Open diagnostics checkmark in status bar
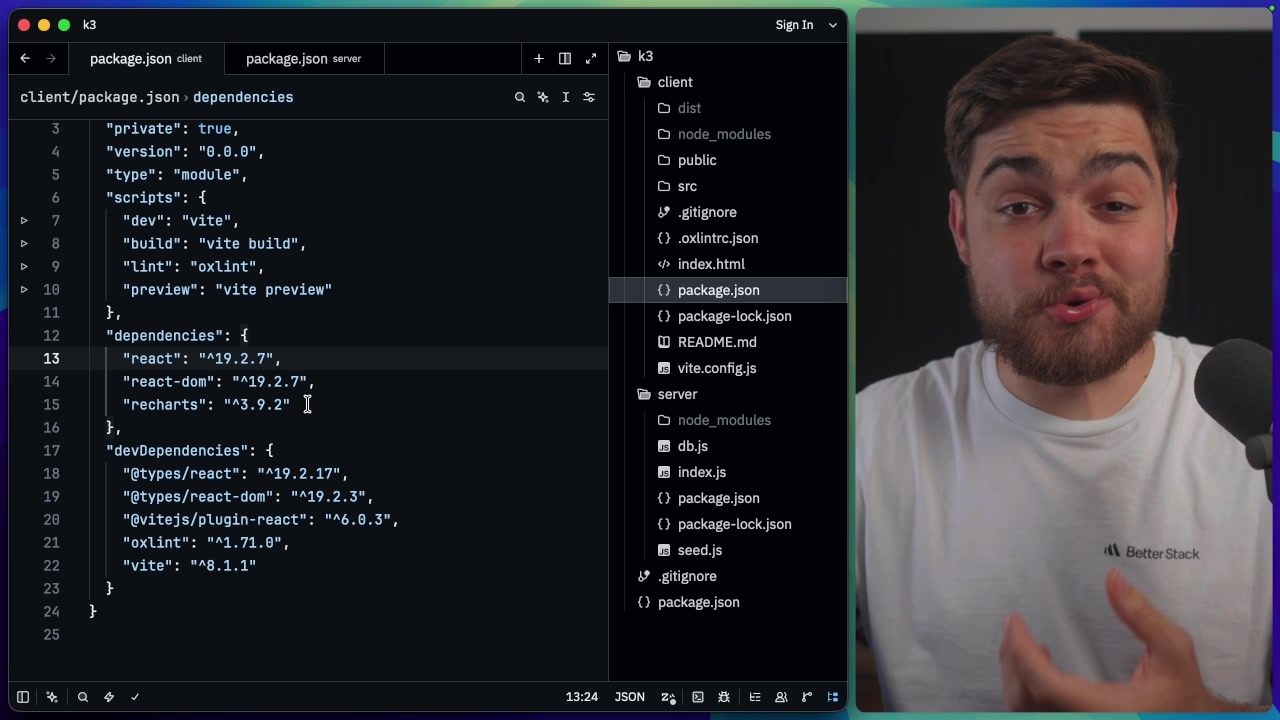 click(135, 697)
